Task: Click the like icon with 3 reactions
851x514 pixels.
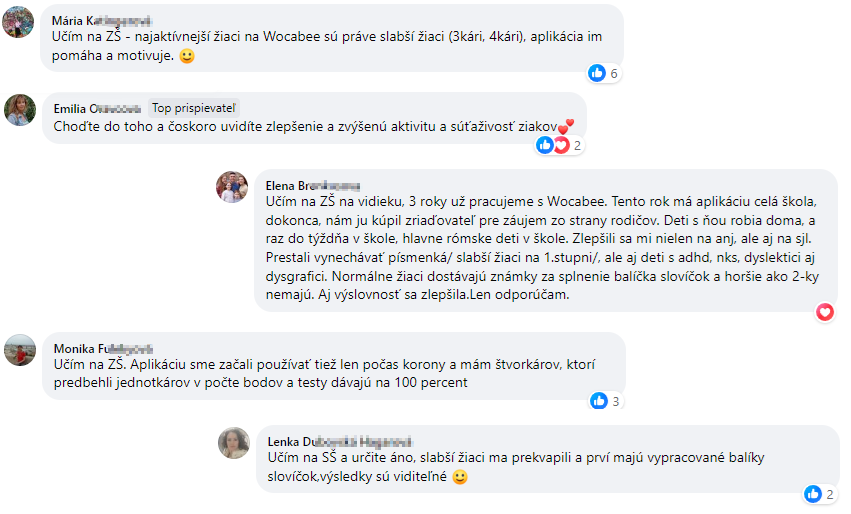Action: (599, 401)
